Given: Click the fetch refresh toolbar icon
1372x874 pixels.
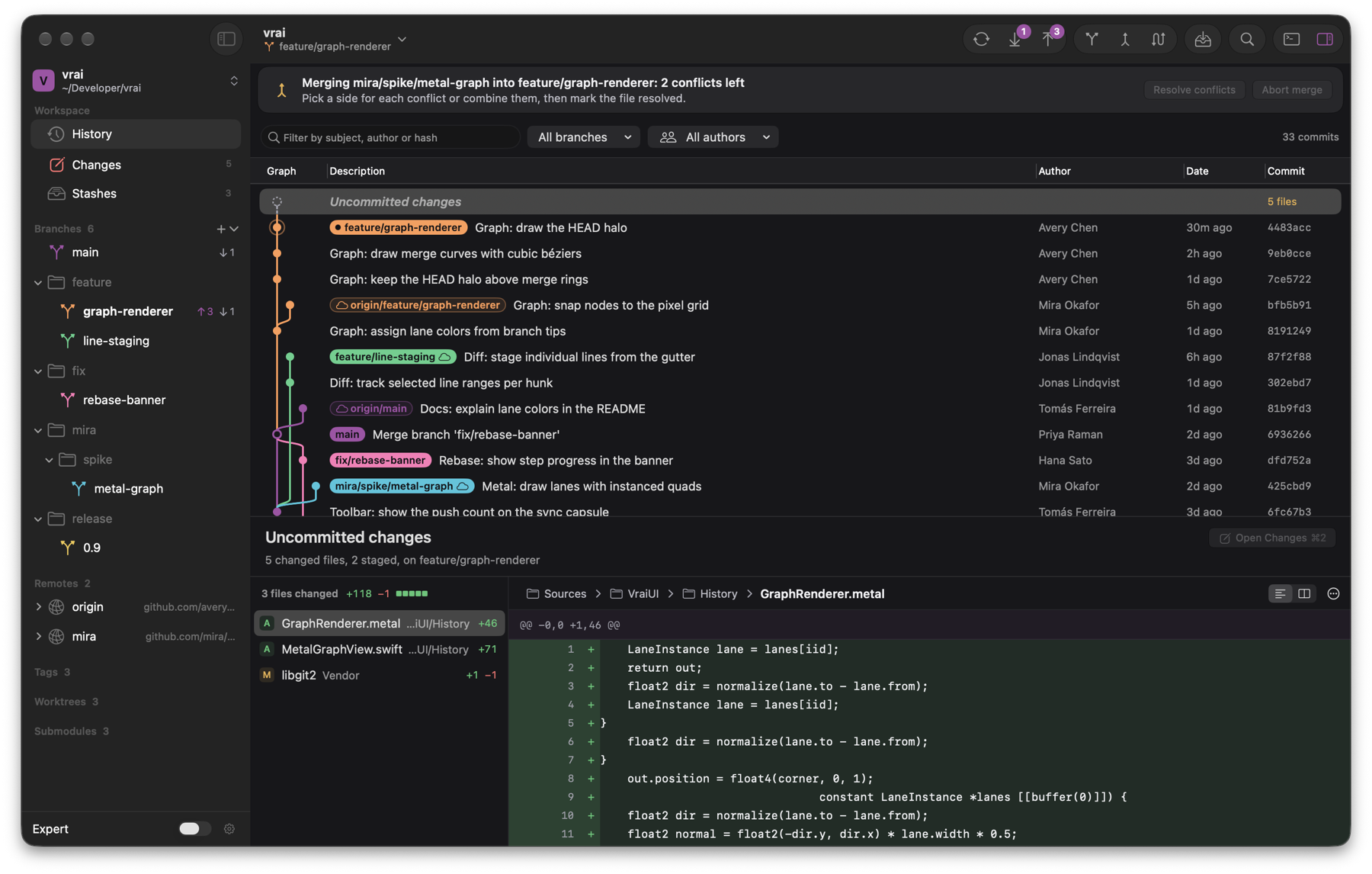Looking at the screenshot, I should click(981, 39).
